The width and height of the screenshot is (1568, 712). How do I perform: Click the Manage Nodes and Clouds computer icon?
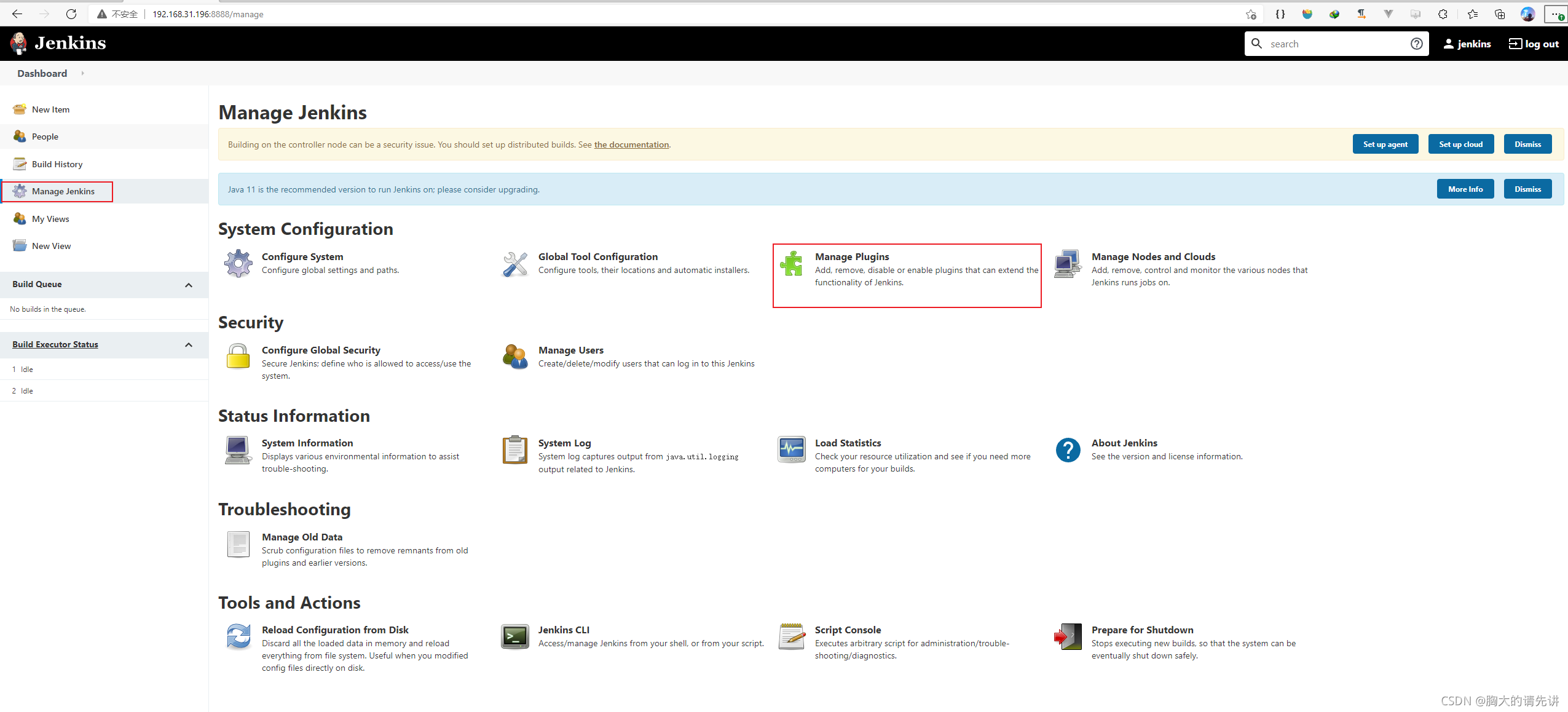1068,264
